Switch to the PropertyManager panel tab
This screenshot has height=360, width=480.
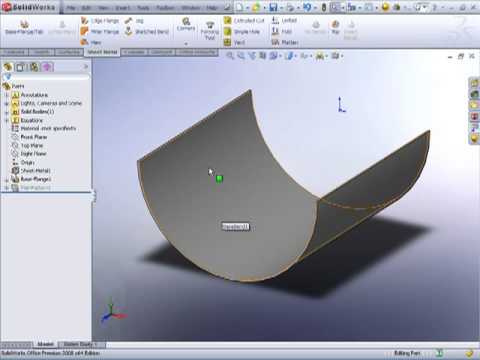[x=20, y=67]
